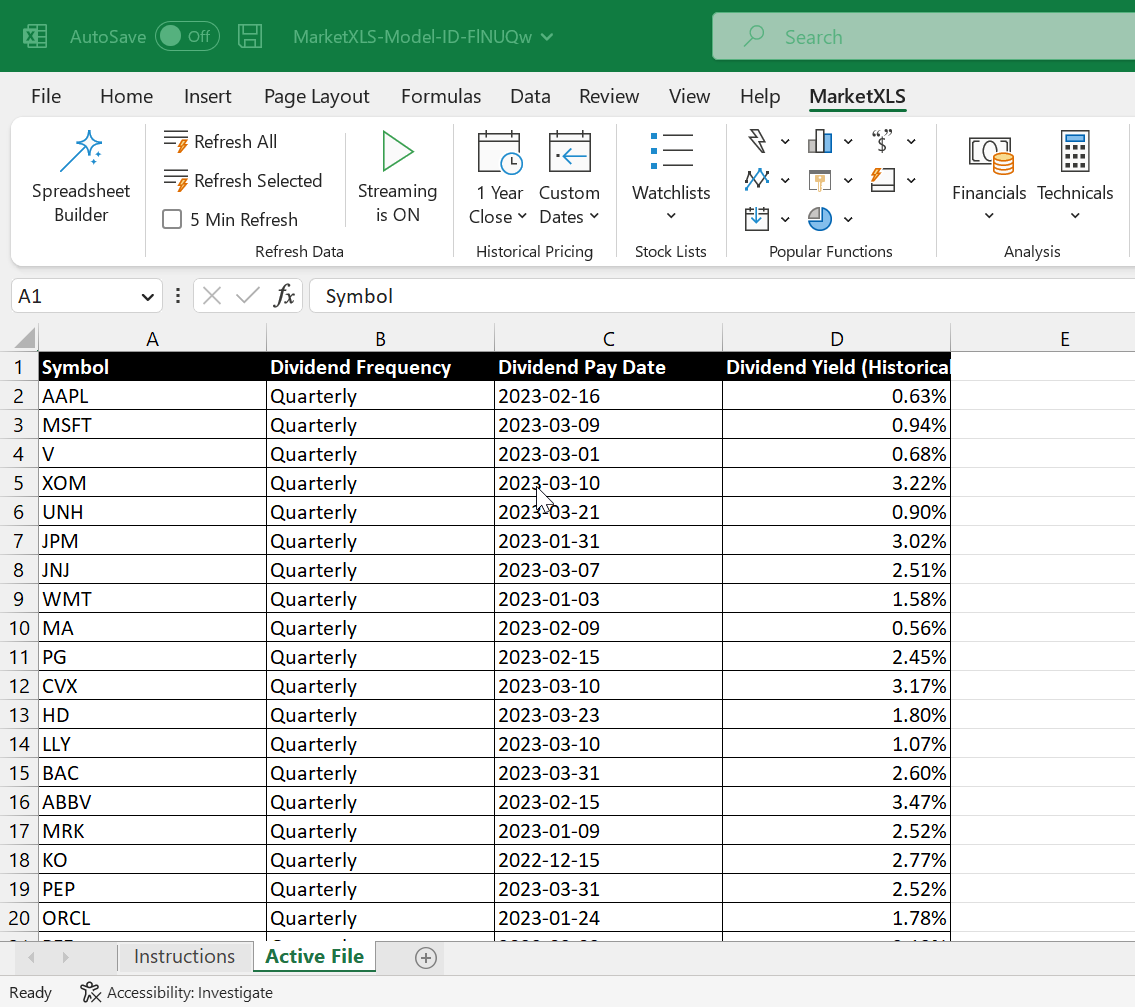Click the Refresh Selected button label
1135x1007 pixels.
(x=258, y=181)
